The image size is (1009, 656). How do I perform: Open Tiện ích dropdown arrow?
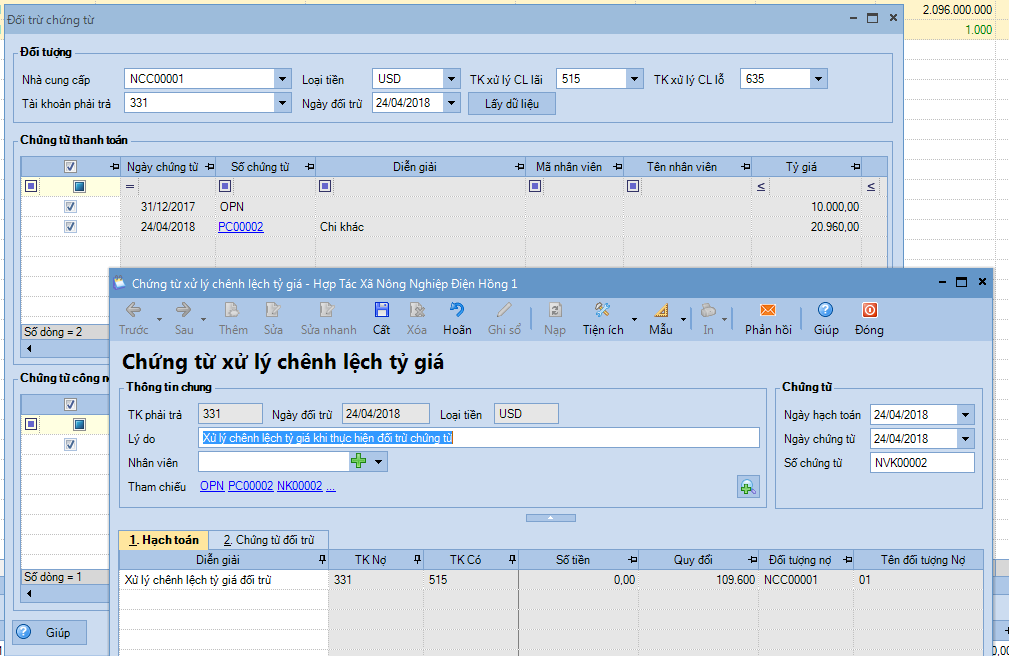point(634,319)
